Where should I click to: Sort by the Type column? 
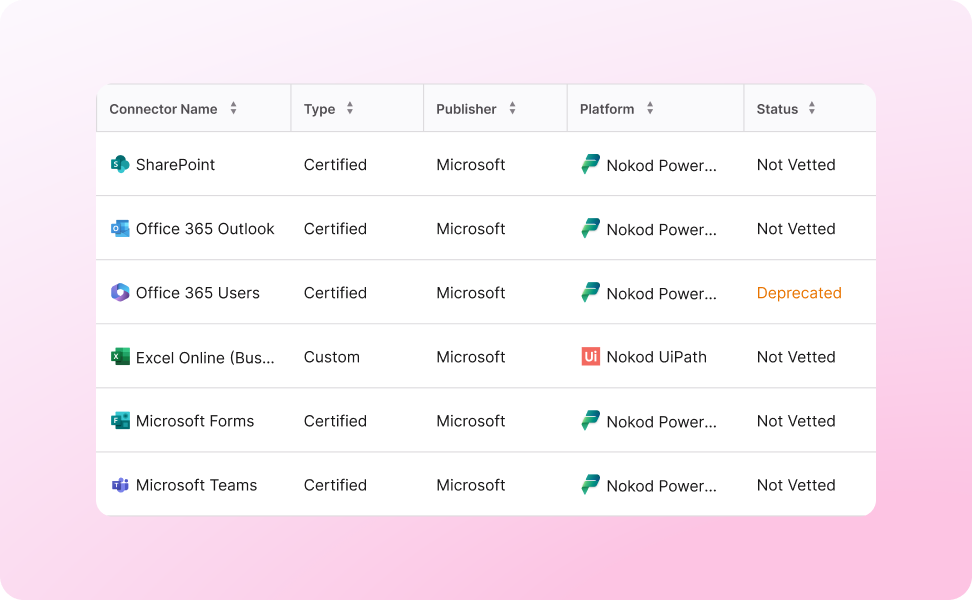[x=349, y=108]
